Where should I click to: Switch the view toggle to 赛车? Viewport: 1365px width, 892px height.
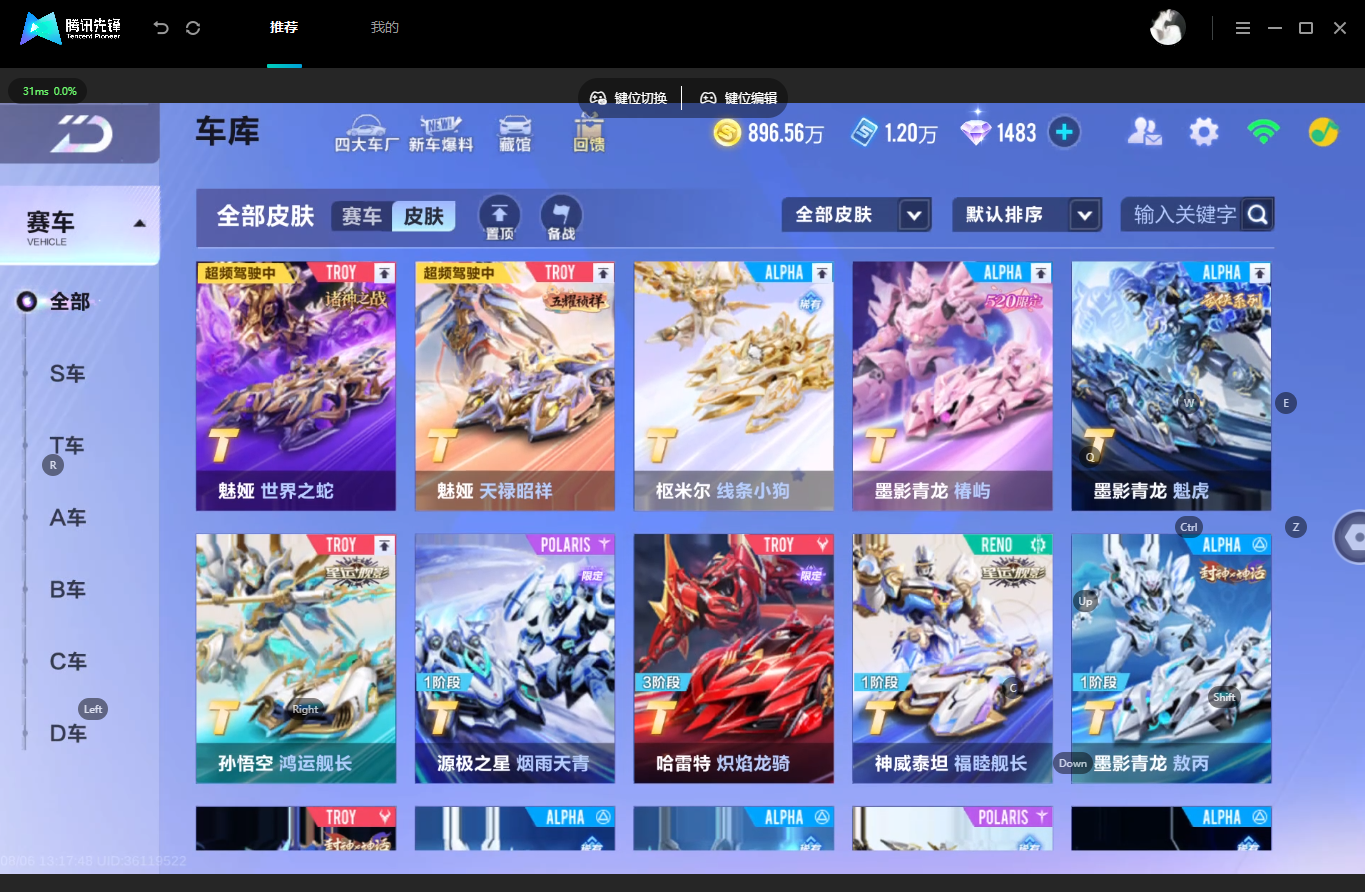point(362,216)
